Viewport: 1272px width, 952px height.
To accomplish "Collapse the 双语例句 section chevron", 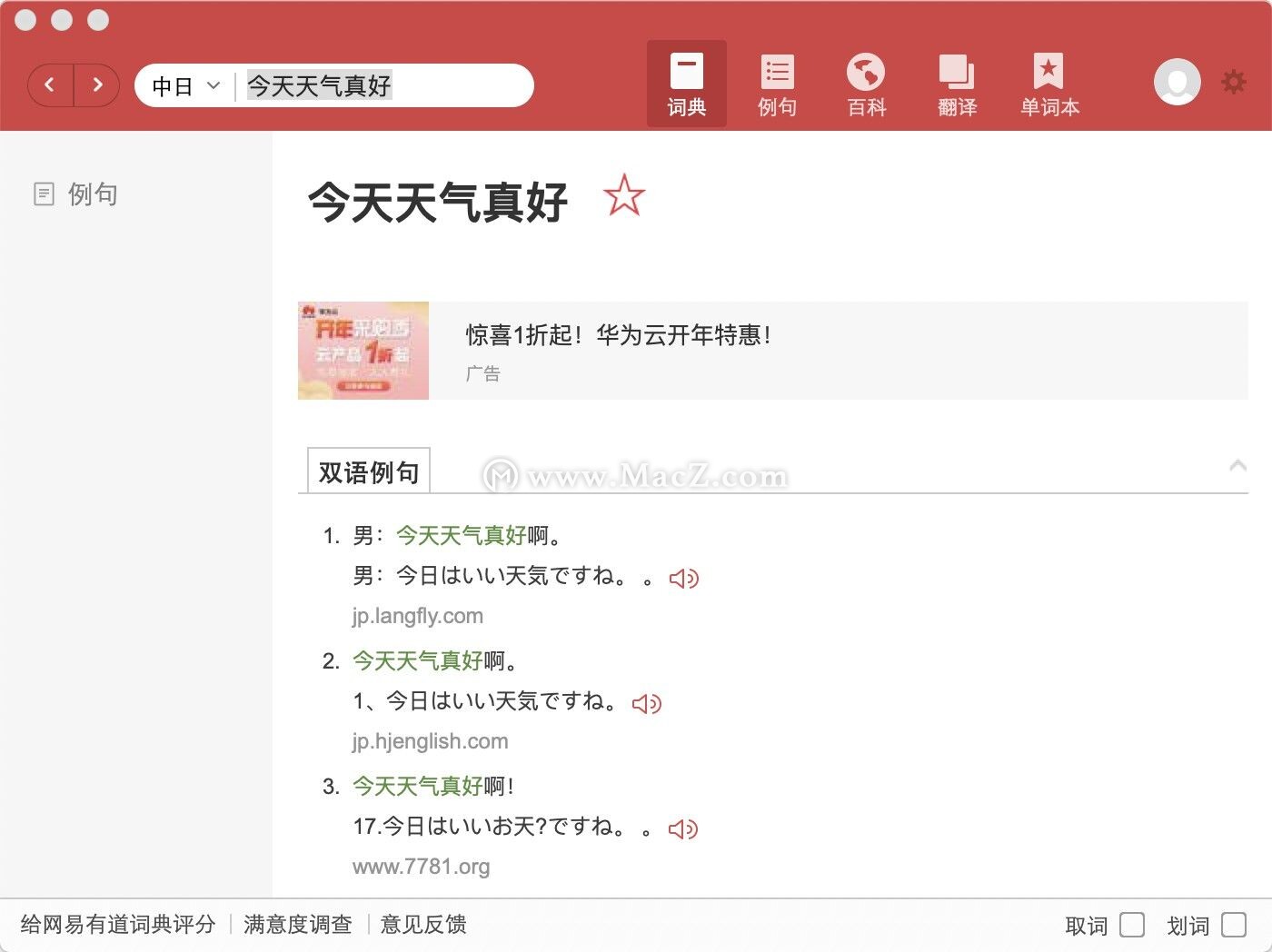I will (x=1237, y=466).
